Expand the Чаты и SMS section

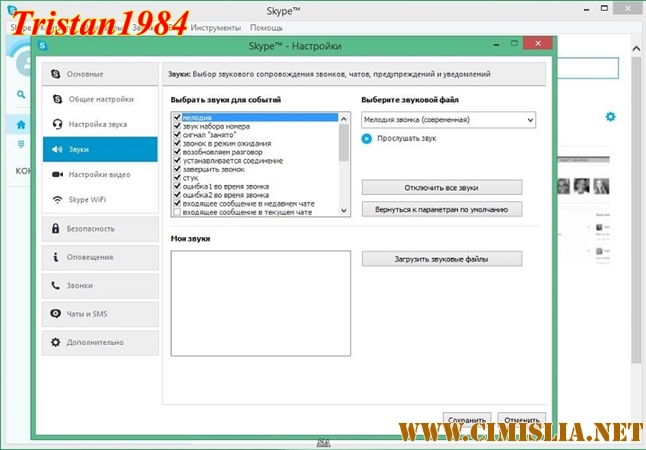[100, 313]
